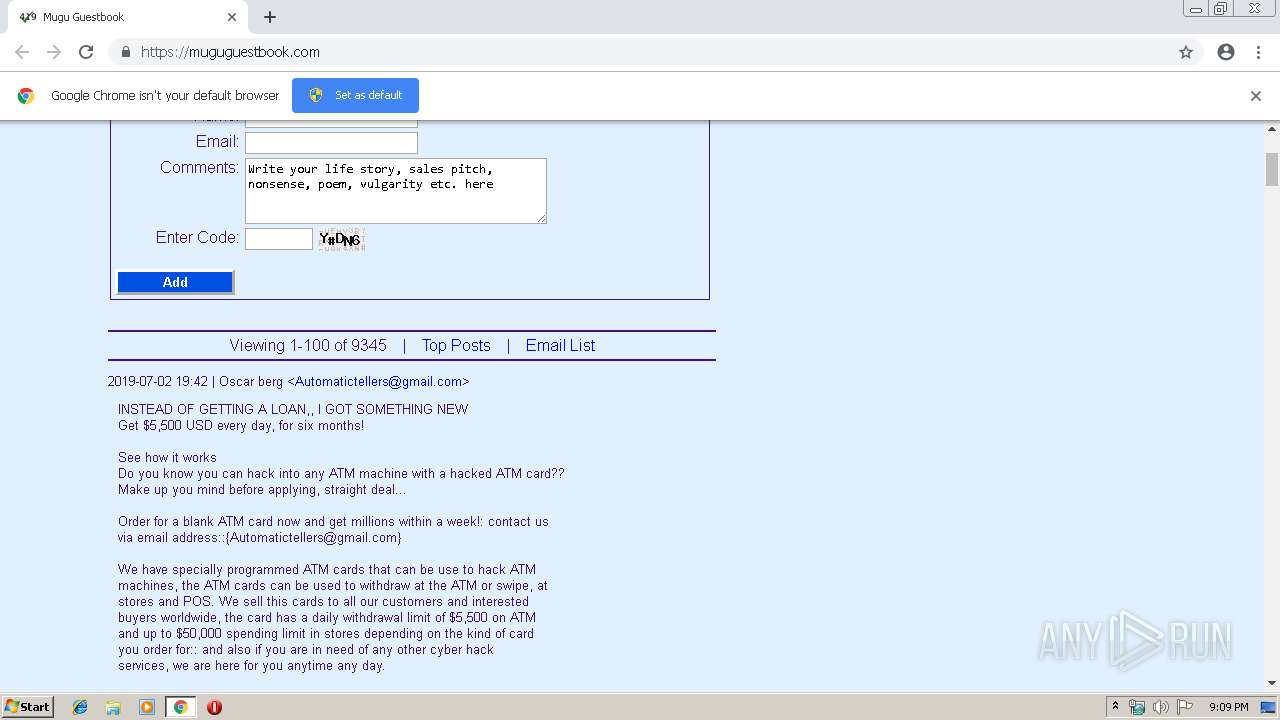Close the Mugu Guestbook tab
This screenshot has width=1280, height=720.
232,17
